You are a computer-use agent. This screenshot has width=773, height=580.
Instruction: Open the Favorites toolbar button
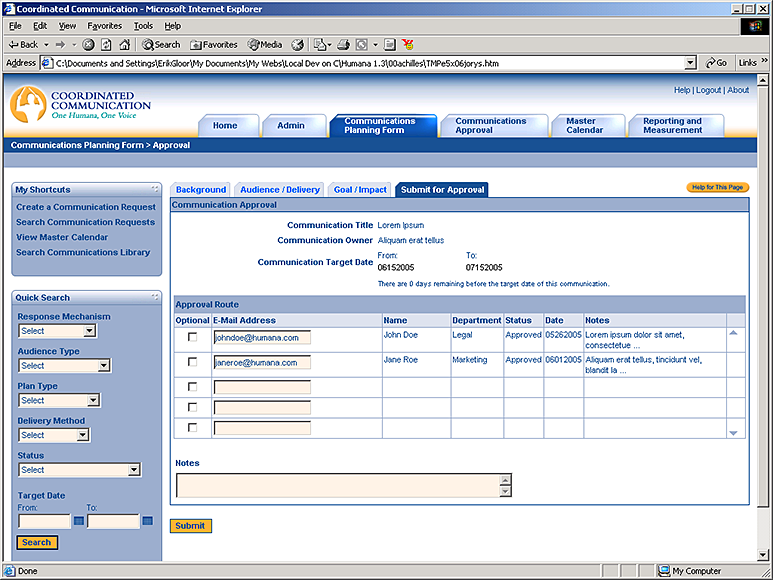(x=213, y=45)
